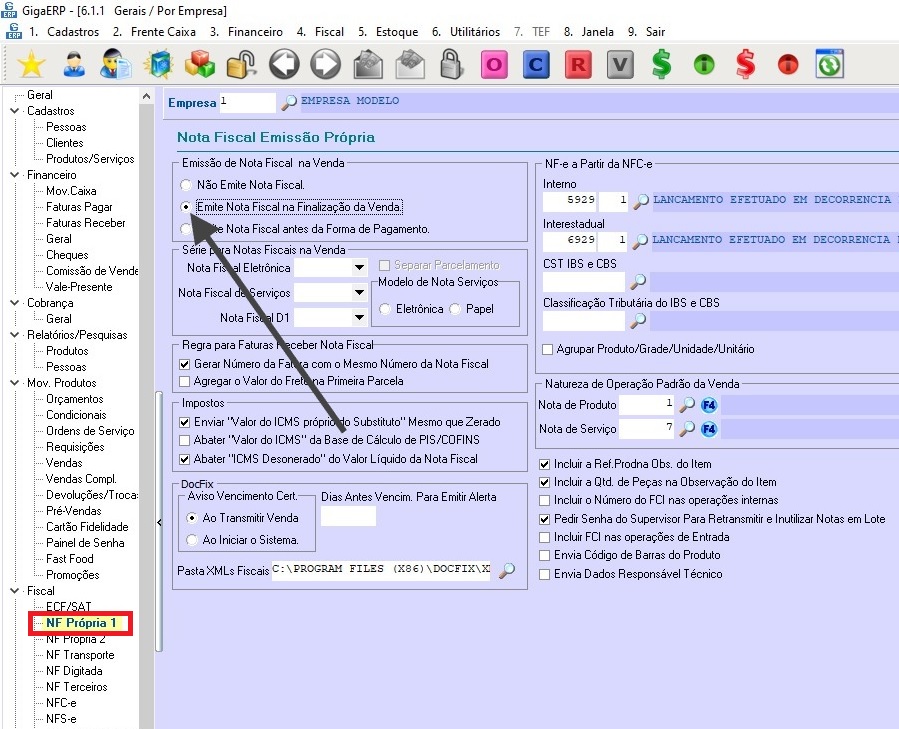Click the sidebar vertical scrollbar

157,520
